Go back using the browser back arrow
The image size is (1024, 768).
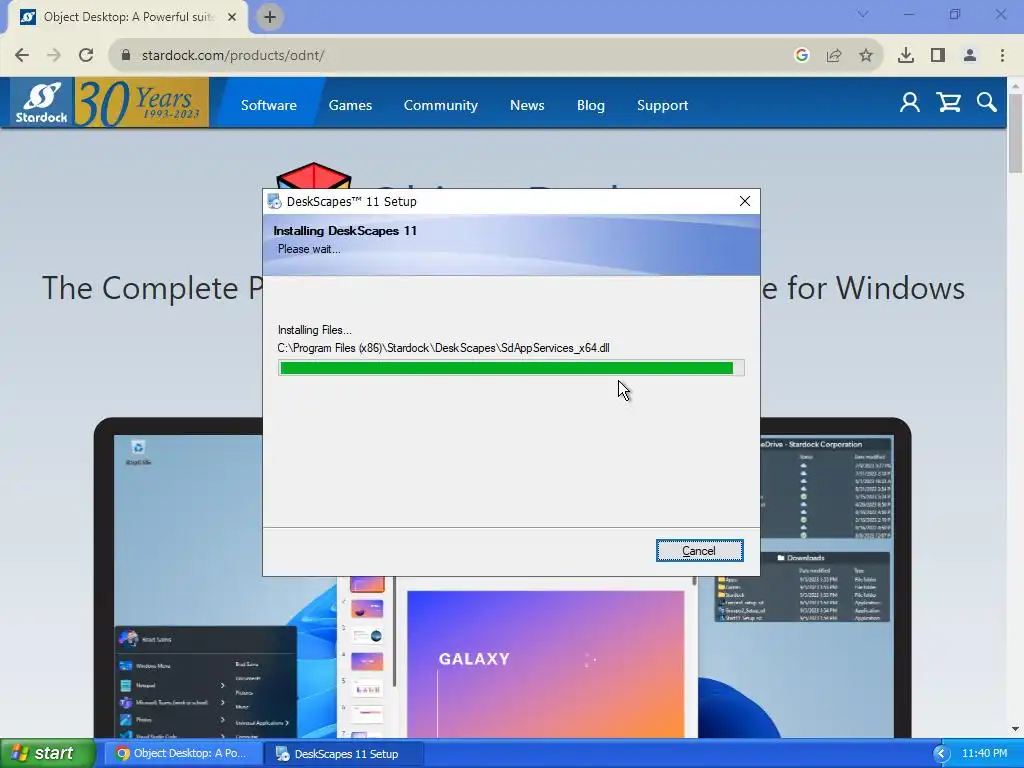pos(22,56)
